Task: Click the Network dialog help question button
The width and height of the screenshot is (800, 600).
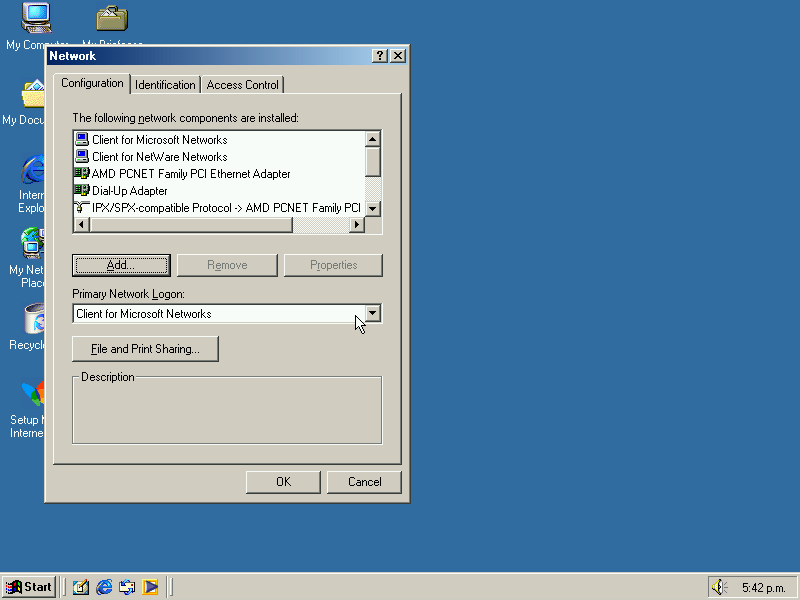Action: pyautogui.click(x=380, y=56)
